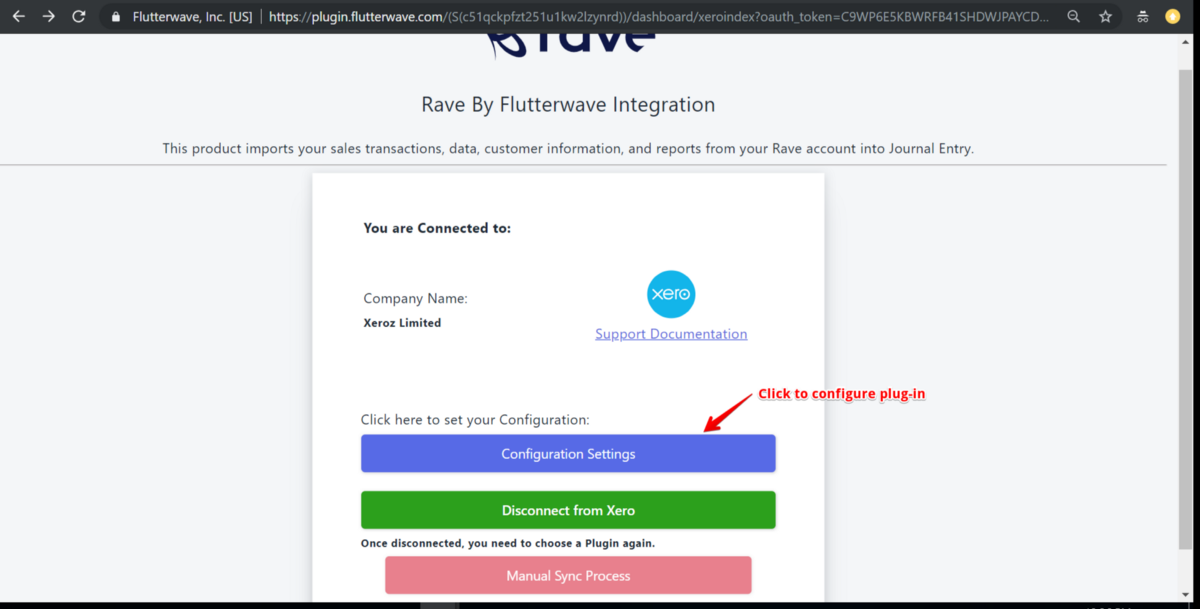Image resolution: width=1200 pixels, height=609 pixels.
Task: Click the "Flutterwave, Inc. [US]" certificate label
Action: pyautogui.click(x=192, y=17)
